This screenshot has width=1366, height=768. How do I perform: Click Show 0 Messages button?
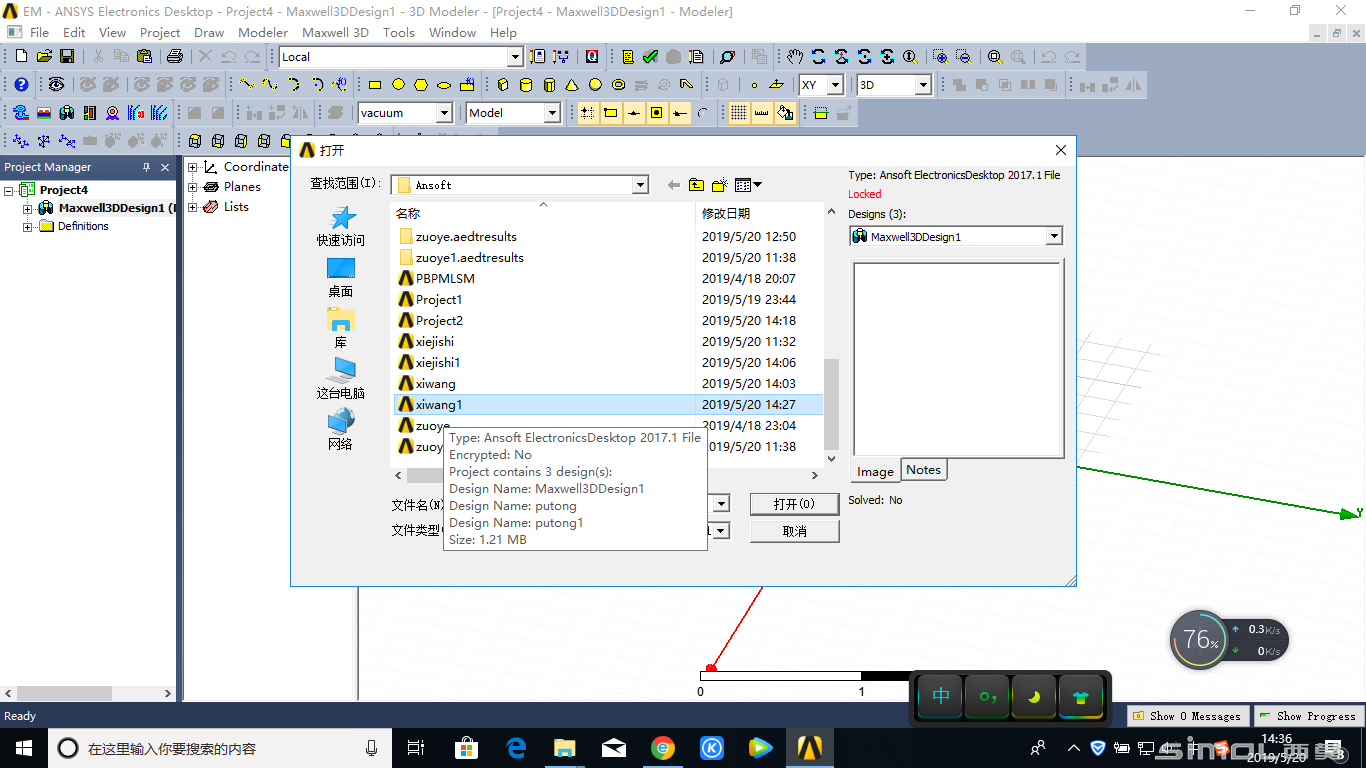[1188, 716]
